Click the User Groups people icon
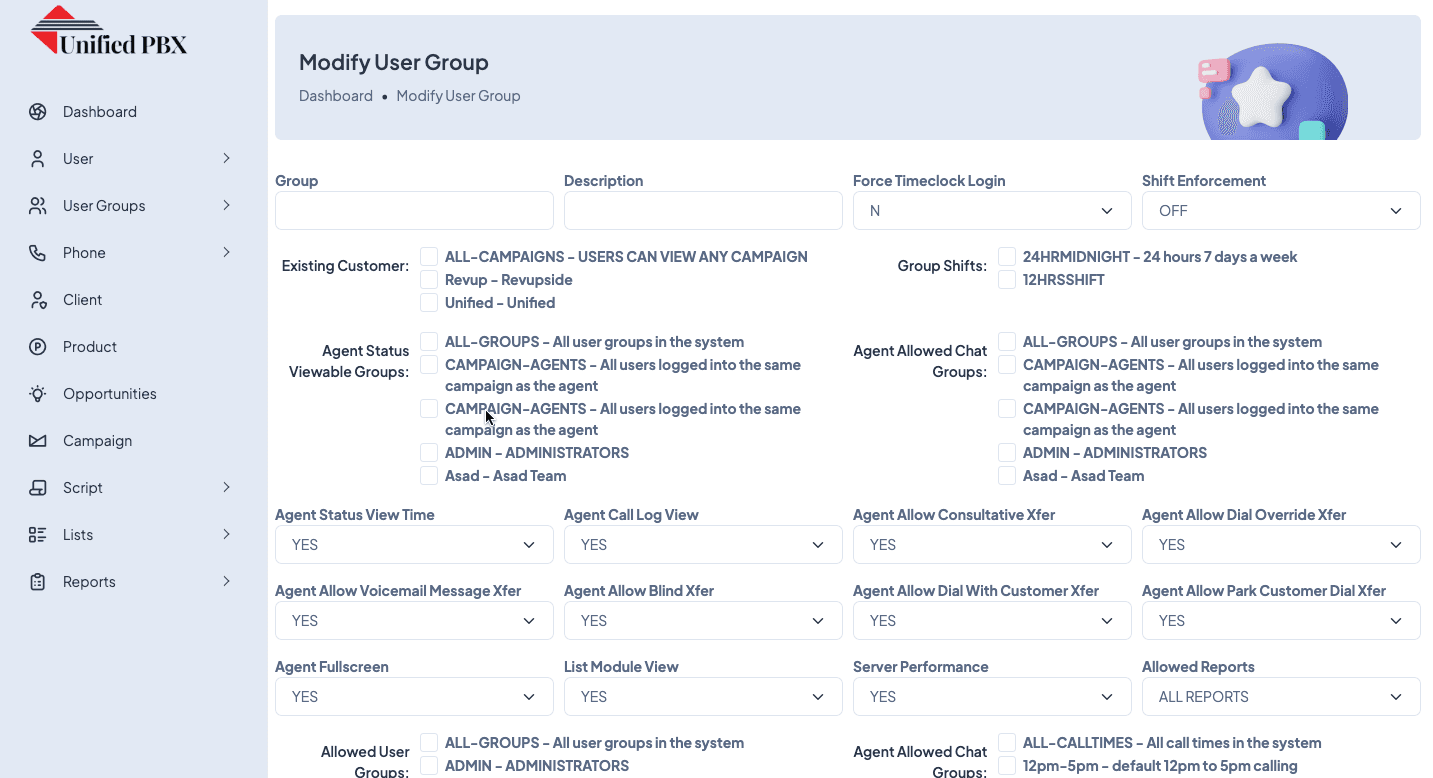The height and width of the screenshot is (778, 1433). point(38,206)
